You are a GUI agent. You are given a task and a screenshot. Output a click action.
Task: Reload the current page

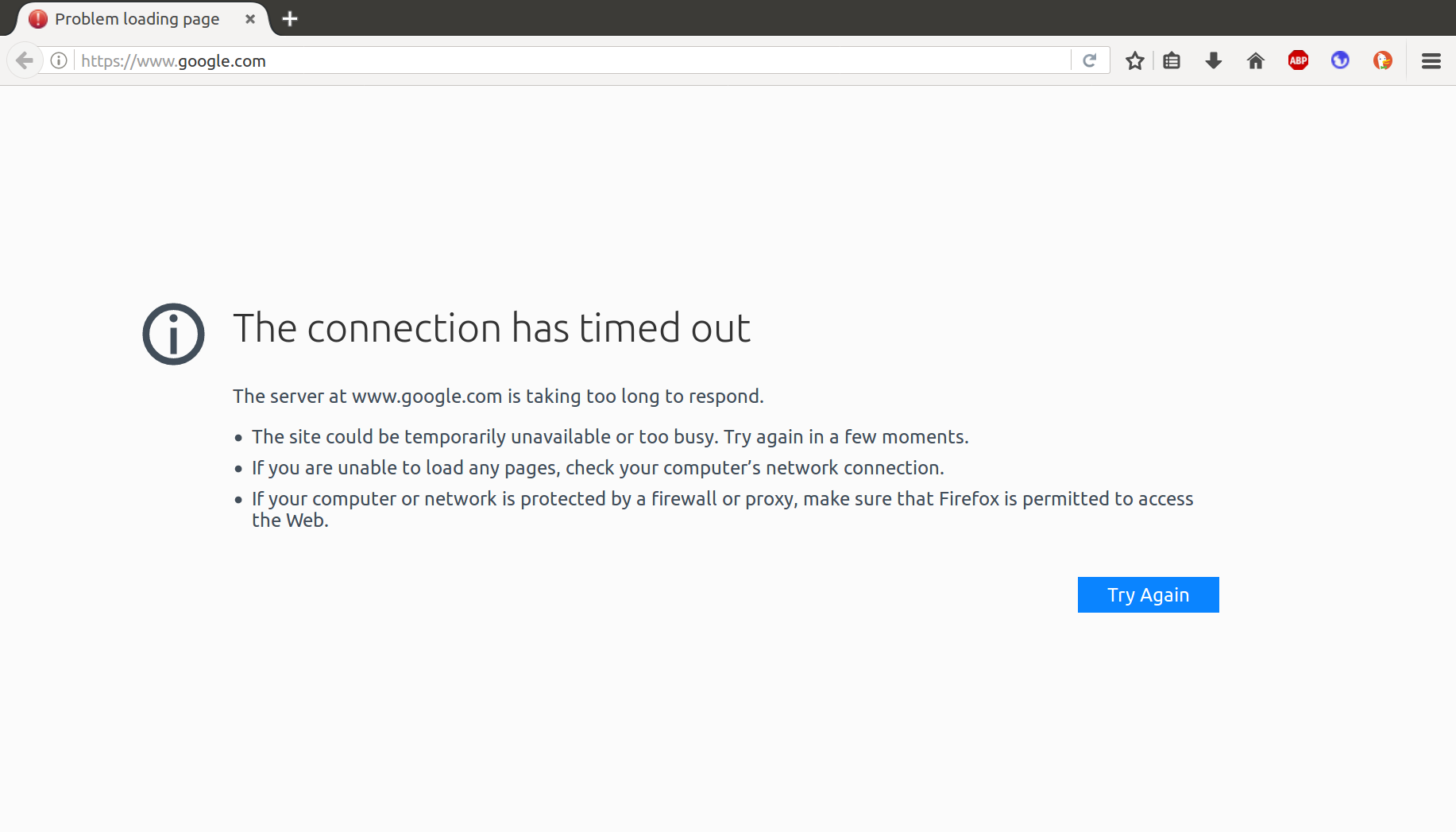point(1090,60)
